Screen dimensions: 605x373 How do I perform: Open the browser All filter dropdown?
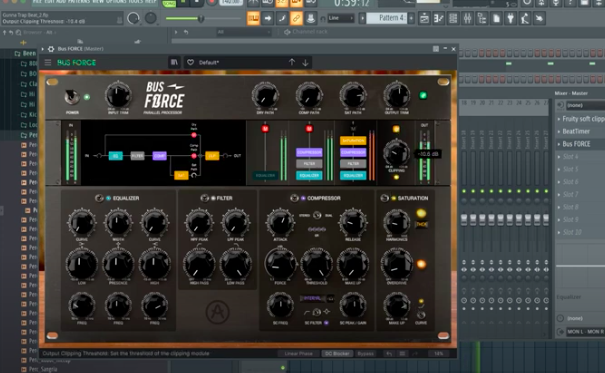click(243, 32)
